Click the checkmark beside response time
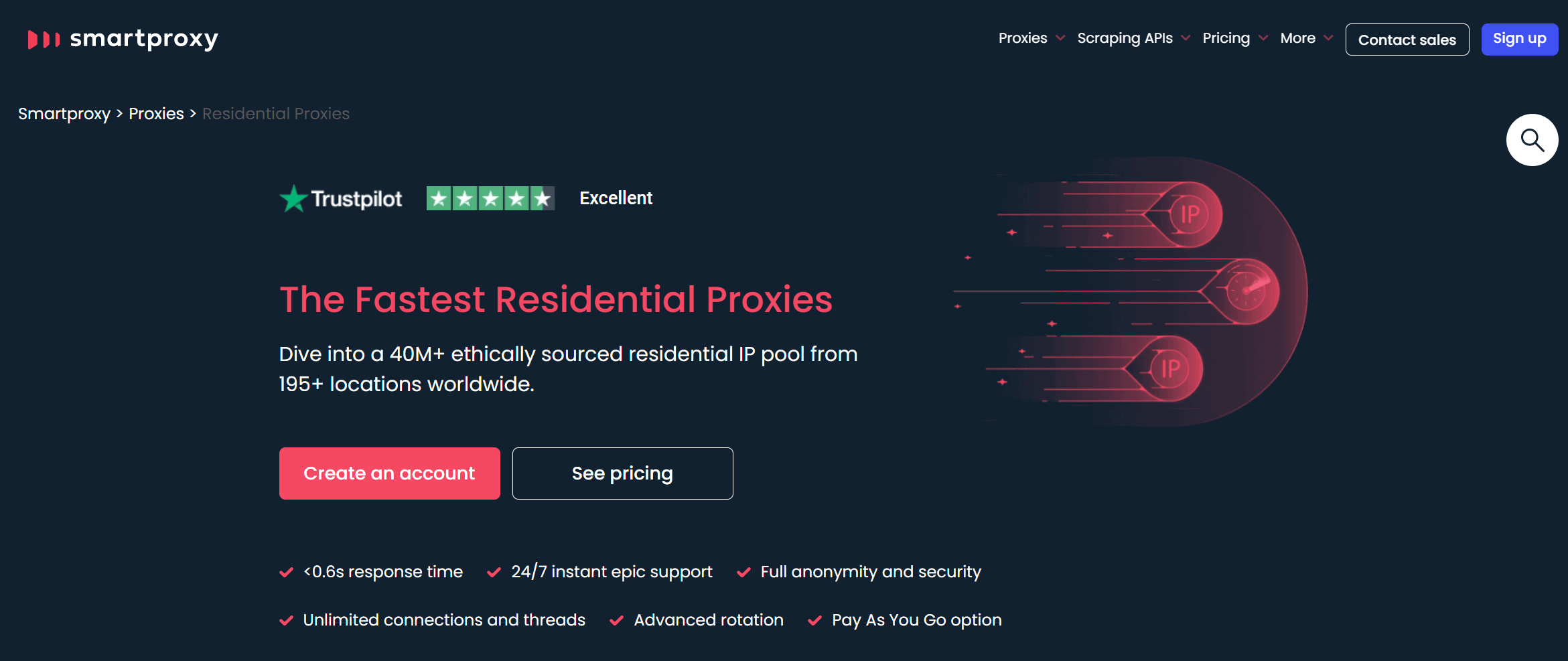The height and width of the screenshot is (661, 1568). coord(286,573)
